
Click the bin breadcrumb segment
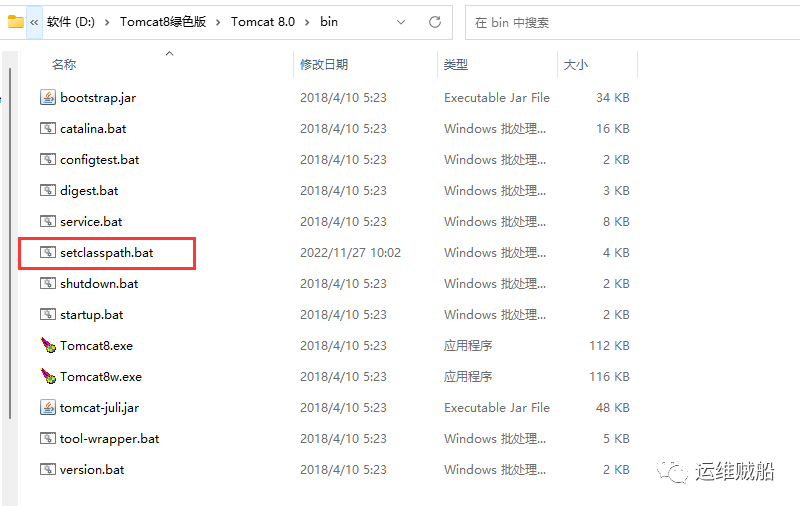point(329,22)
